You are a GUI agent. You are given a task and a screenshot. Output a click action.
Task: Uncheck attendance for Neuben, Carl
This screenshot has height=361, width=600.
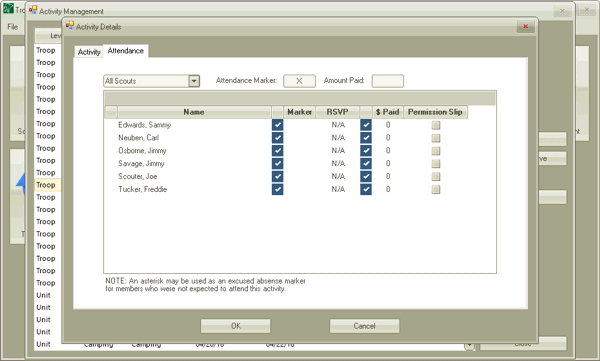click(277, 137)
